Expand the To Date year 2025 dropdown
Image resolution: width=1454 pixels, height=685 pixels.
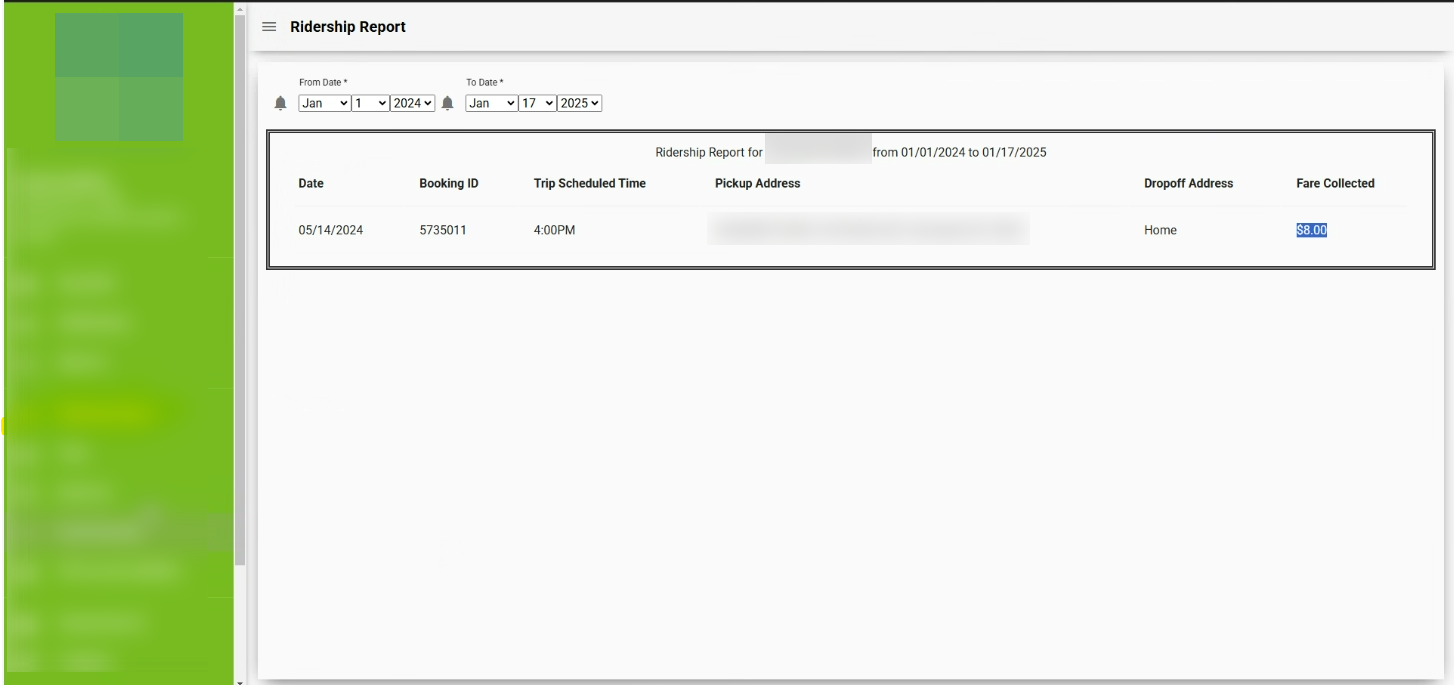click(580, 103)
